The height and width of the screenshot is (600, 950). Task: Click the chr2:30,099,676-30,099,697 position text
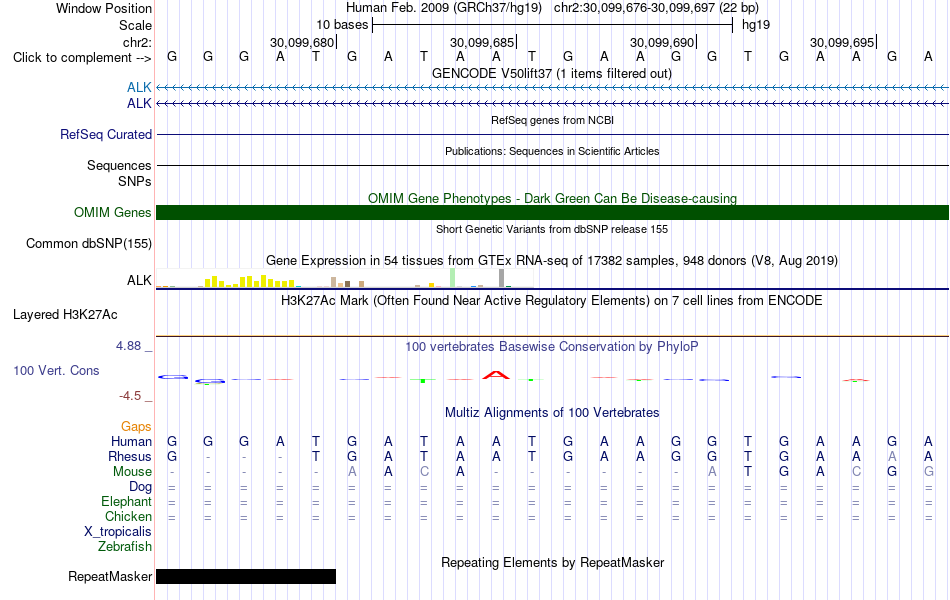656,8
